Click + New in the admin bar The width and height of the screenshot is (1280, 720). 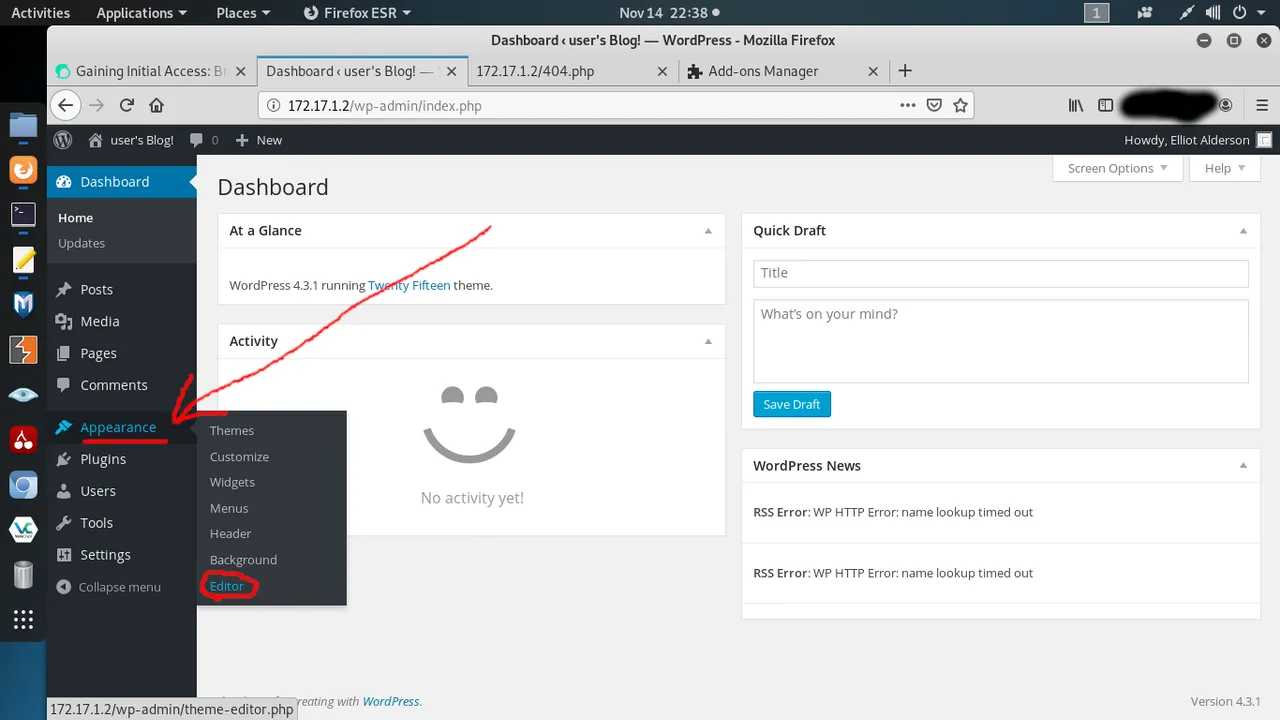point(259,140)
